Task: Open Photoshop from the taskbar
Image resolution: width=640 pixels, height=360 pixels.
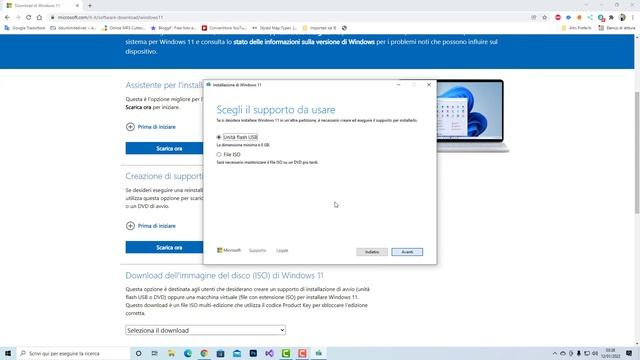Action: (x=253, y=353)
